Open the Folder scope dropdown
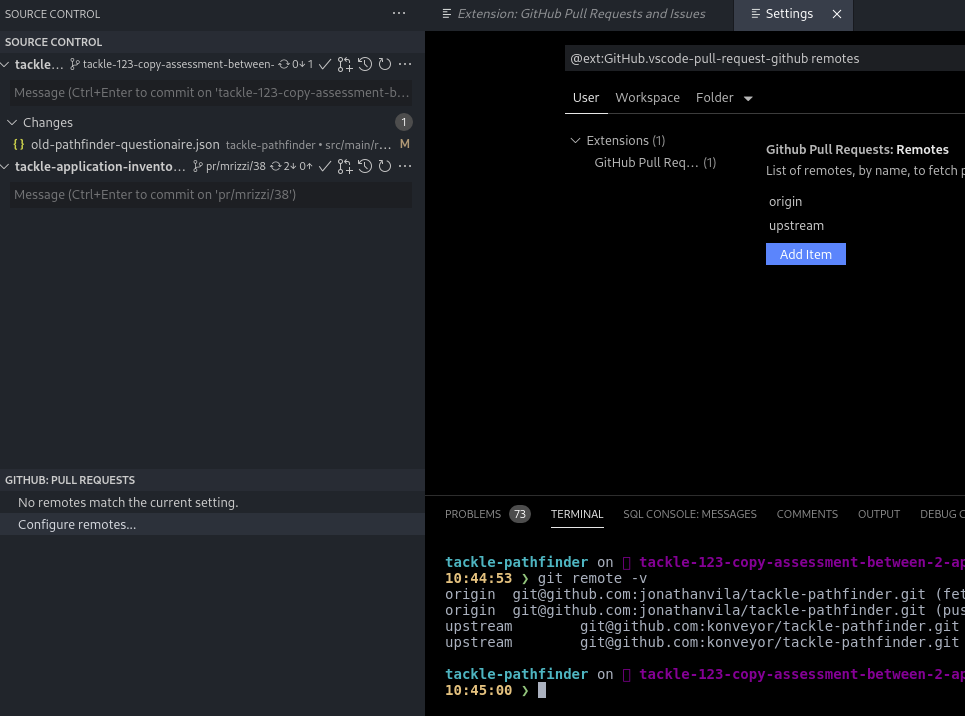The width and height of the screenshot is (965, 716). (x=748, y=98)
